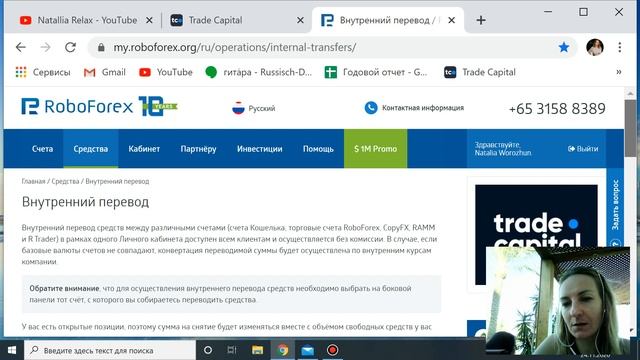Click phone number +65 3158 8389
The image size is (640, 360).
(x=557, y=109)
